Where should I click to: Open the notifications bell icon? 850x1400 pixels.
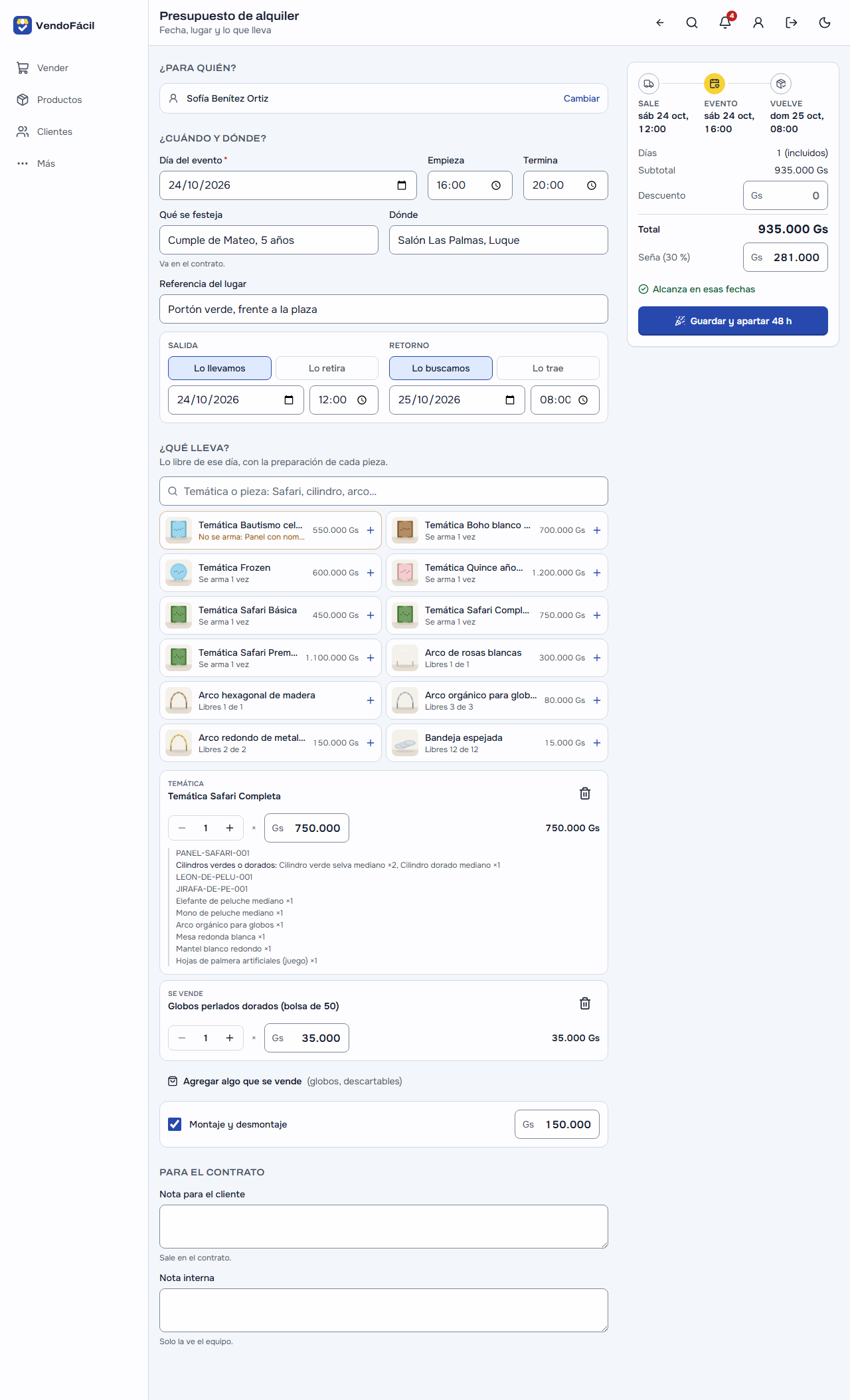click(725, 23)
